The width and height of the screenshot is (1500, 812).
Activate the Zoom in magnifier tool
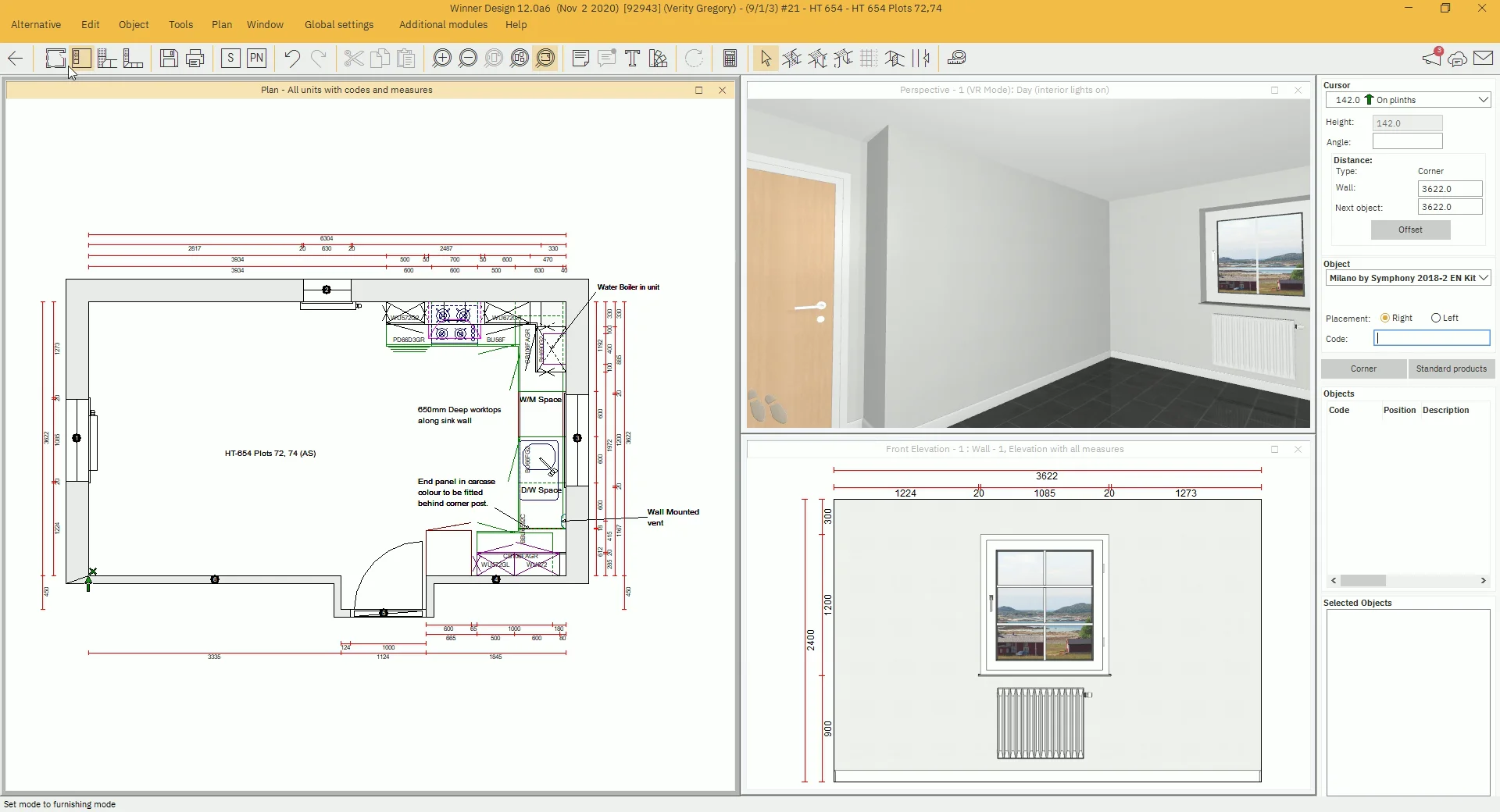click(x=442, y=59)
